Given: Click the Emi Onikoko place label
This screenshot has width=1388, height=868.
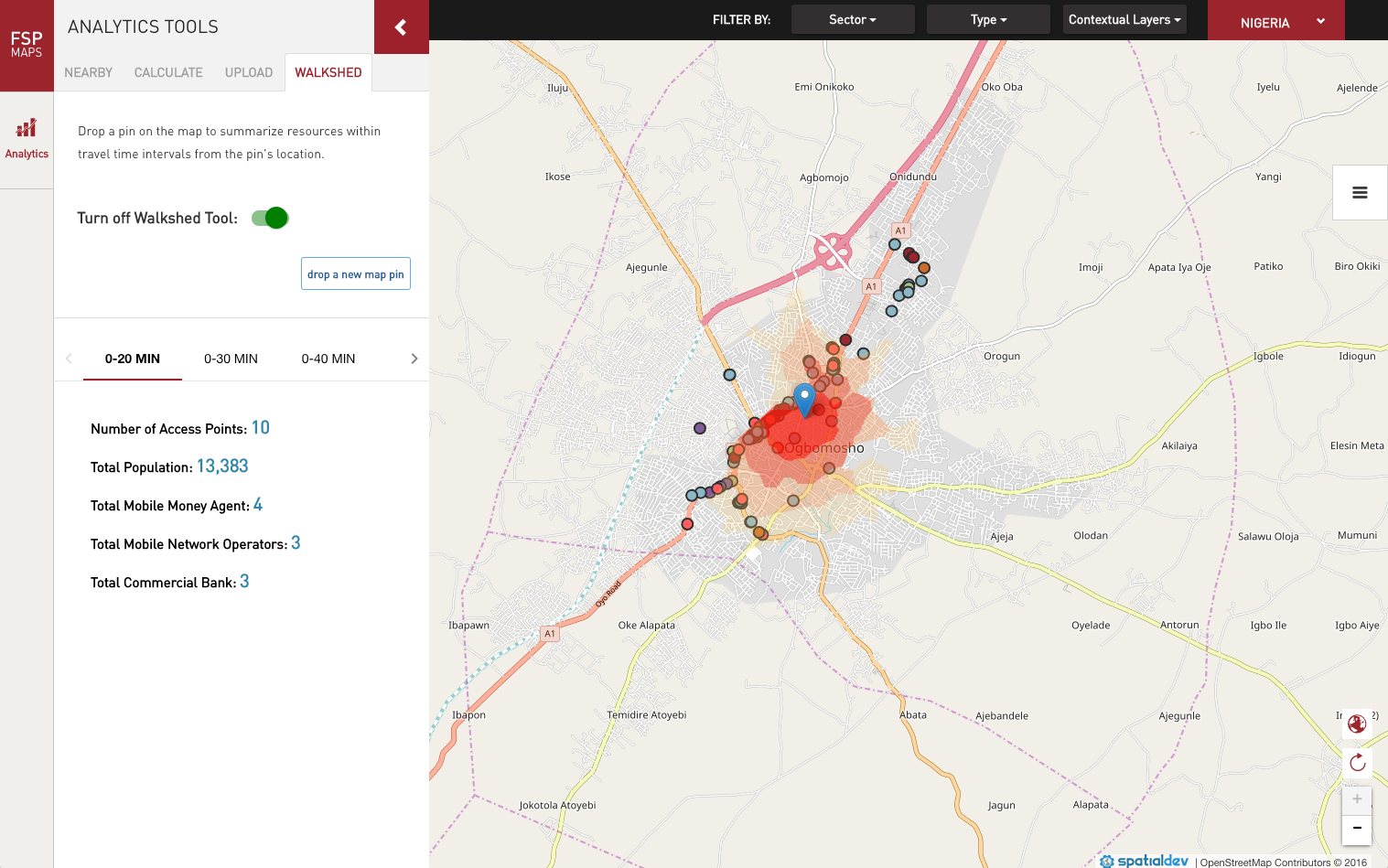Looking at the screenshot, I should (824, 87).
